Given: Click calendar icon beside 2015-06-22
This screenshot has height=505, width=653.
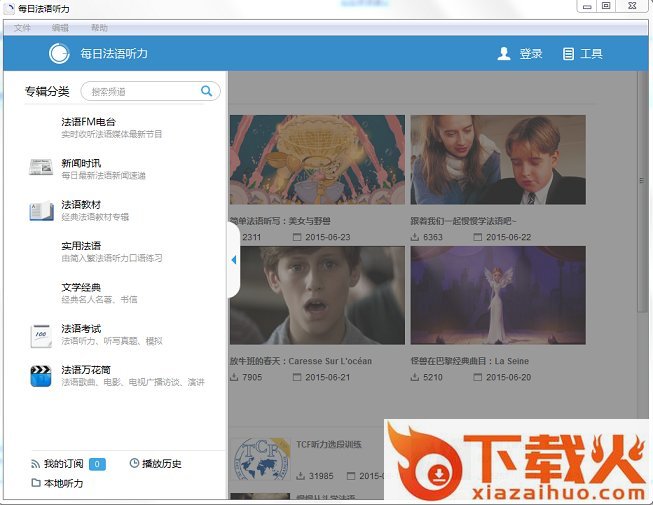Looking at the screenshot, I should (x=478, y=237).
